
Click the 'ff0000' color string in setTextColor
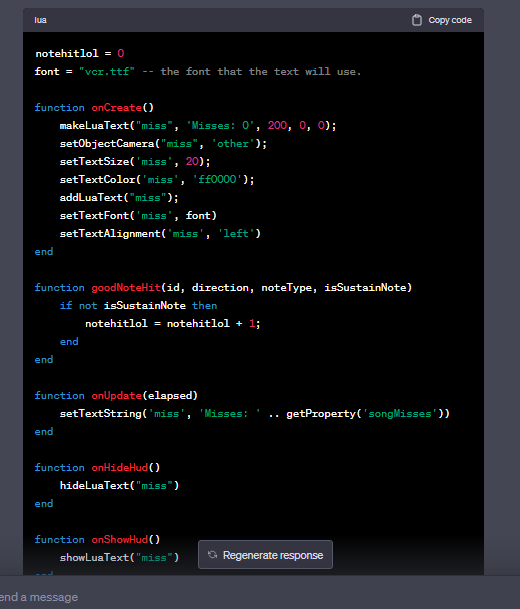(217, 179)
